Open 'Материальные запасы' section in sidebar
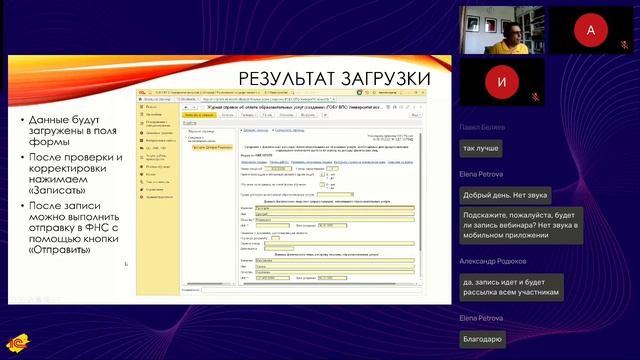The image size is (640, 360). pos(160,140)
